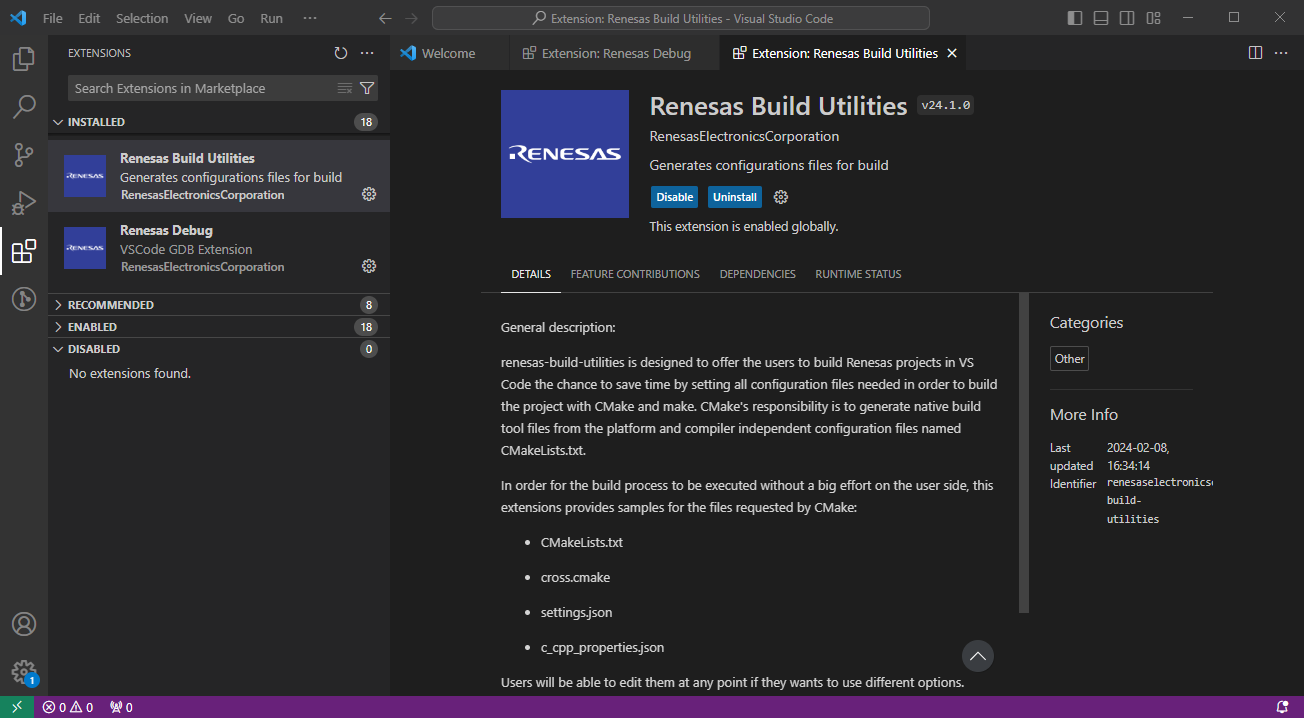Click the ports forwarded status bar item
Screen dimensions: 1304x718
tap(121, 707)
